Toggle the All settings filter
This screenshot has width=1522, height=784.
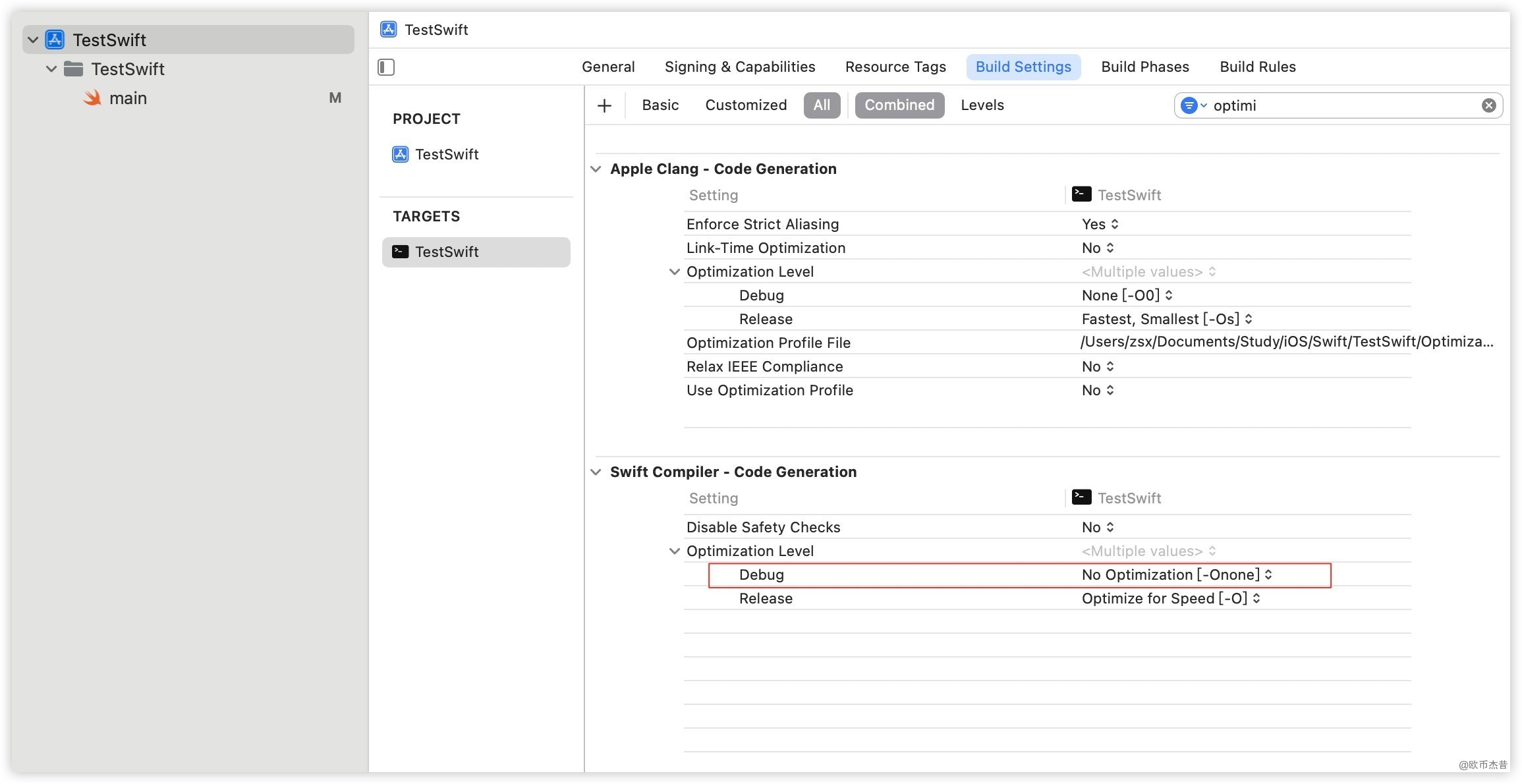[x=822, y=105]
